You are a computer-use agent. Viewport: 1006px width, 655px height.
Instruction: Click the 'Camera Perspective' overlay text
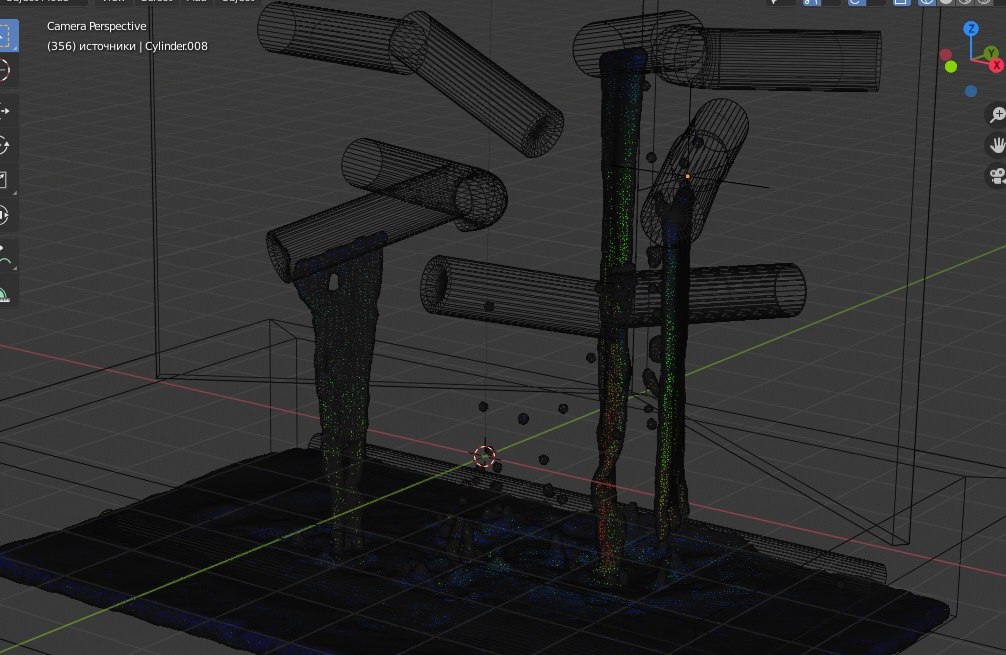tap(96, 26)
